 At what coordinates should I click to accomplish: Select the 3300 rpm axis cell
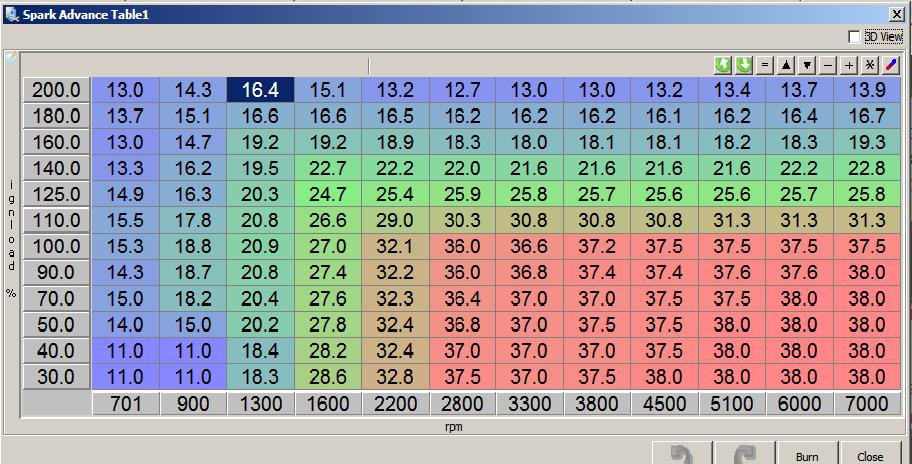pyautogui.click(x=529, y=404)
